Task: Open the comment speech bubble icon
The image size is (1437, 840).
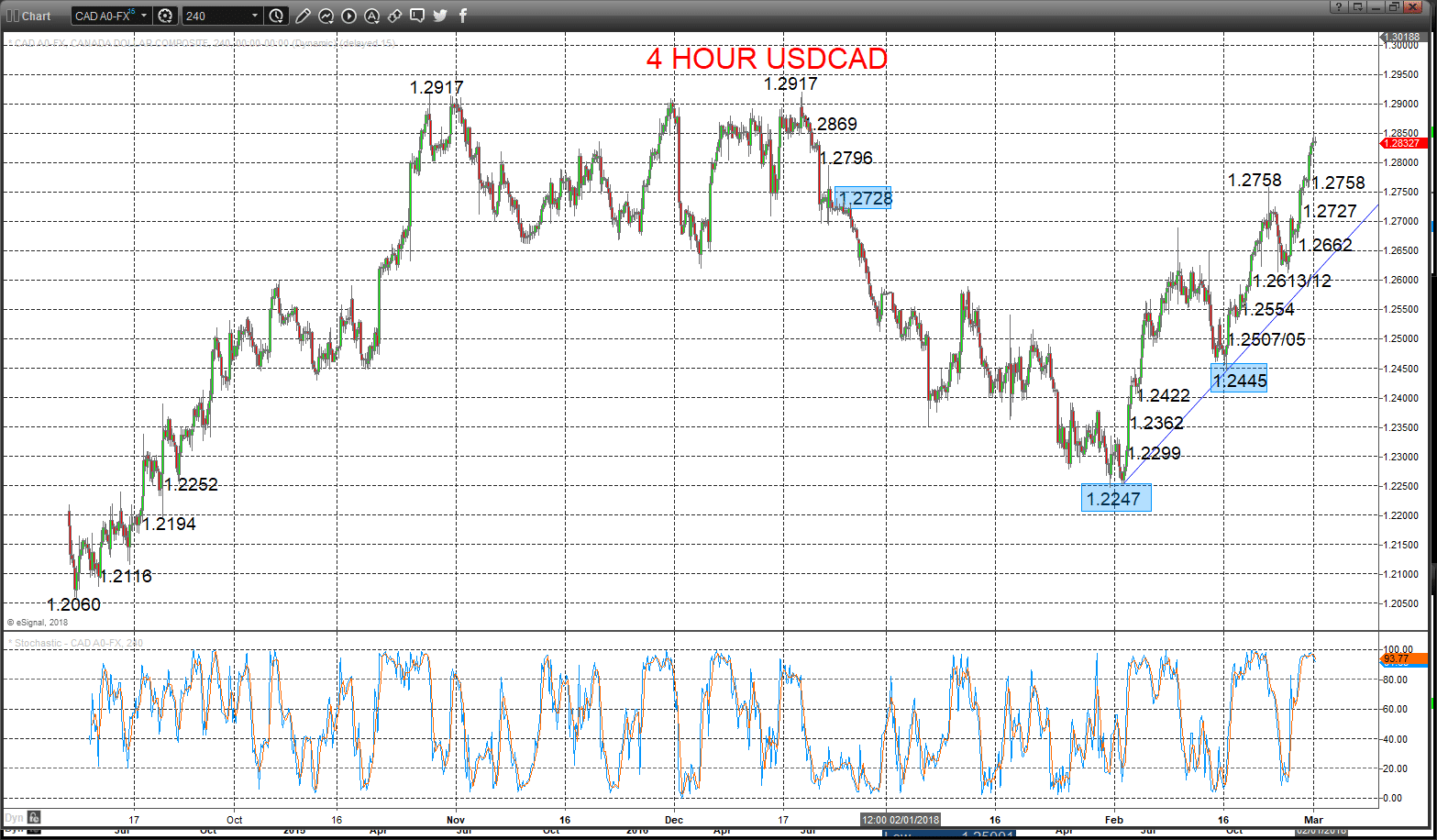Action: tap(417, 16)
